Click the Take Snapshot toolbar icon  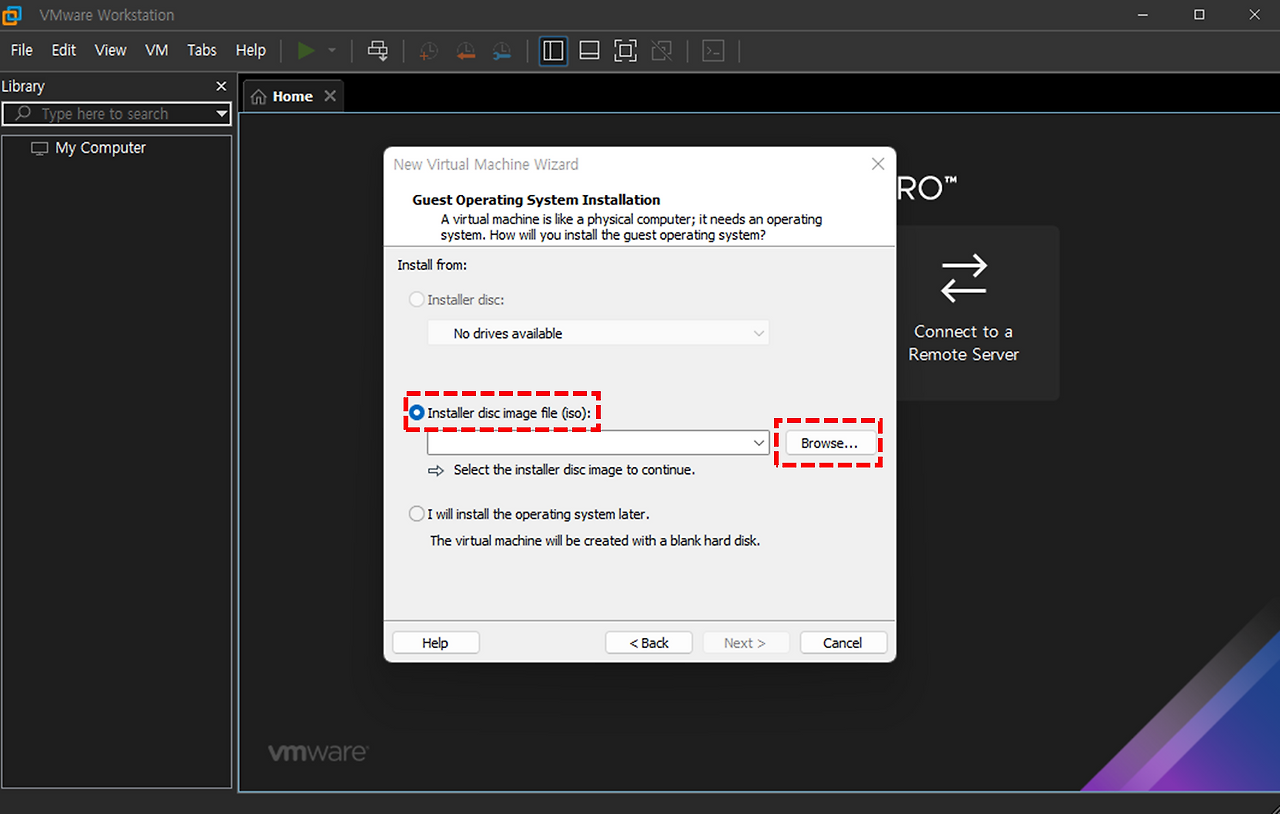[428, 51]
